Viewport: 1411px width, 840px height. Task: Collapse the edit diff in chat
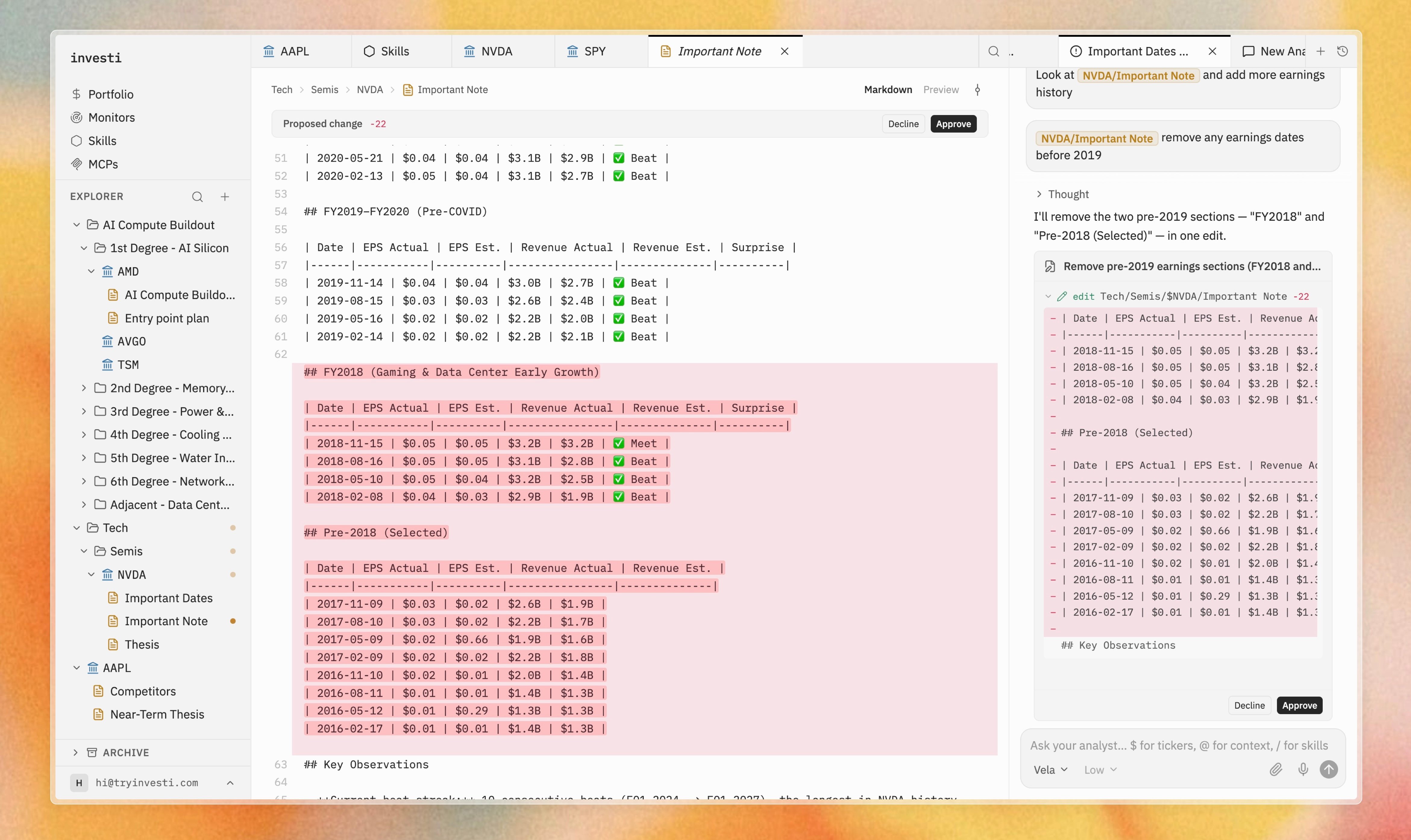[1048, 296]
